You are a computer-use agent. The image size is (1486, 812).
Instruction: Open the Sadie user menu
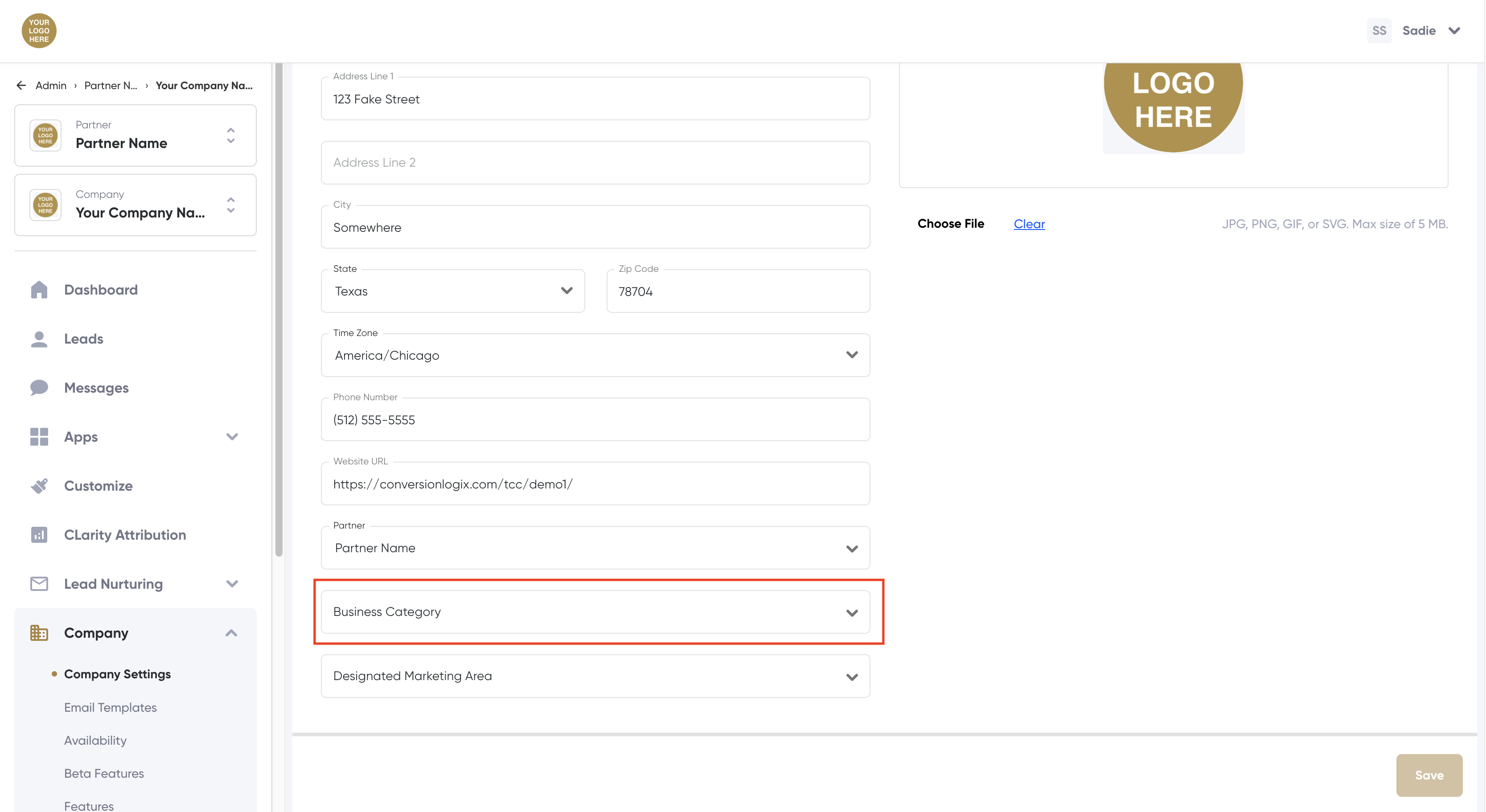[1429, 31]
